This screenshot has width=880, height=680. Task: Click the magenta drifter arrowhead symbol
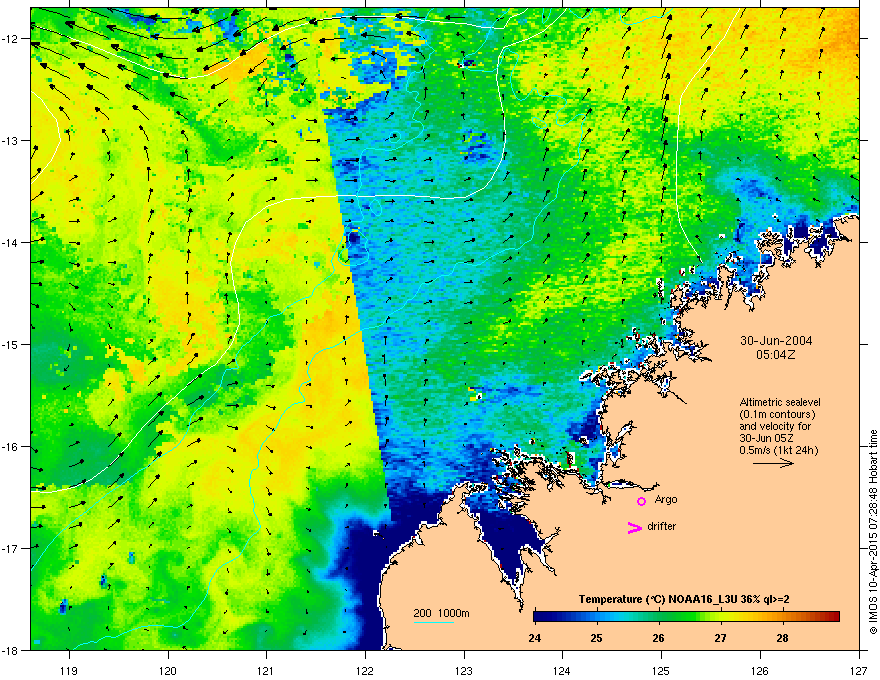(x=635, y=527)
